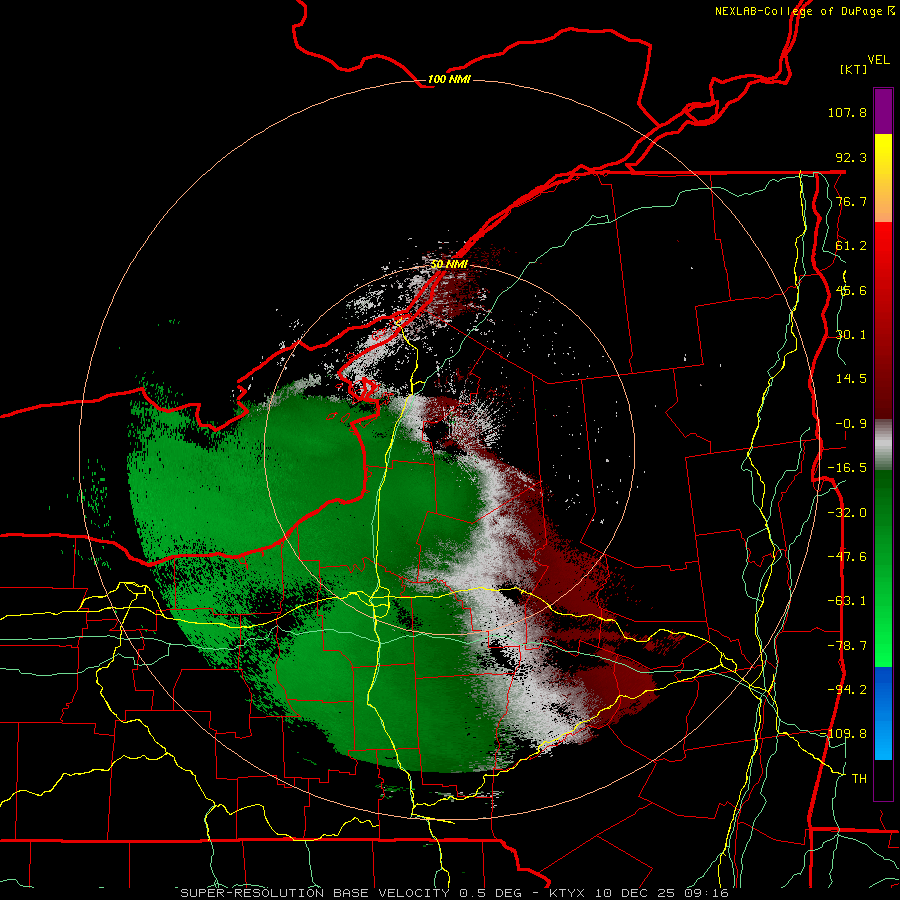Click the VEL legend title

[x=878, y=60]
